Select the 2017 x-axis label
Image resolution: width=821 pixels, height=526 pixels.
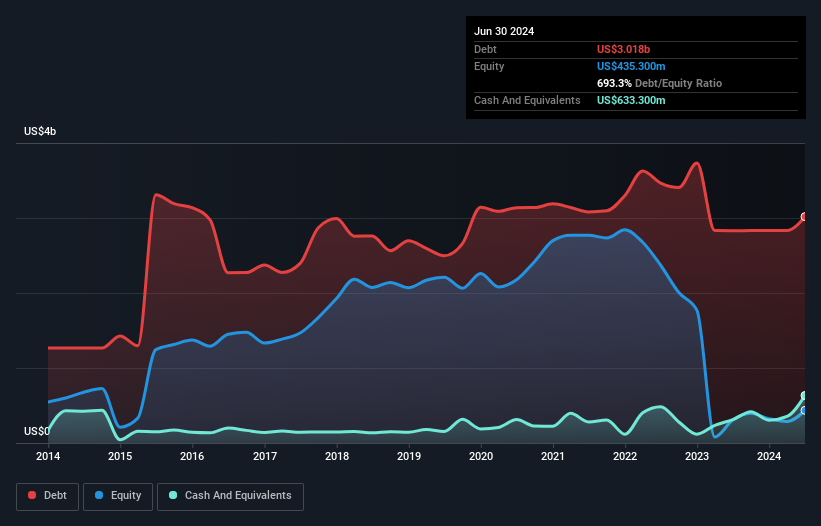tap(265, 456)
